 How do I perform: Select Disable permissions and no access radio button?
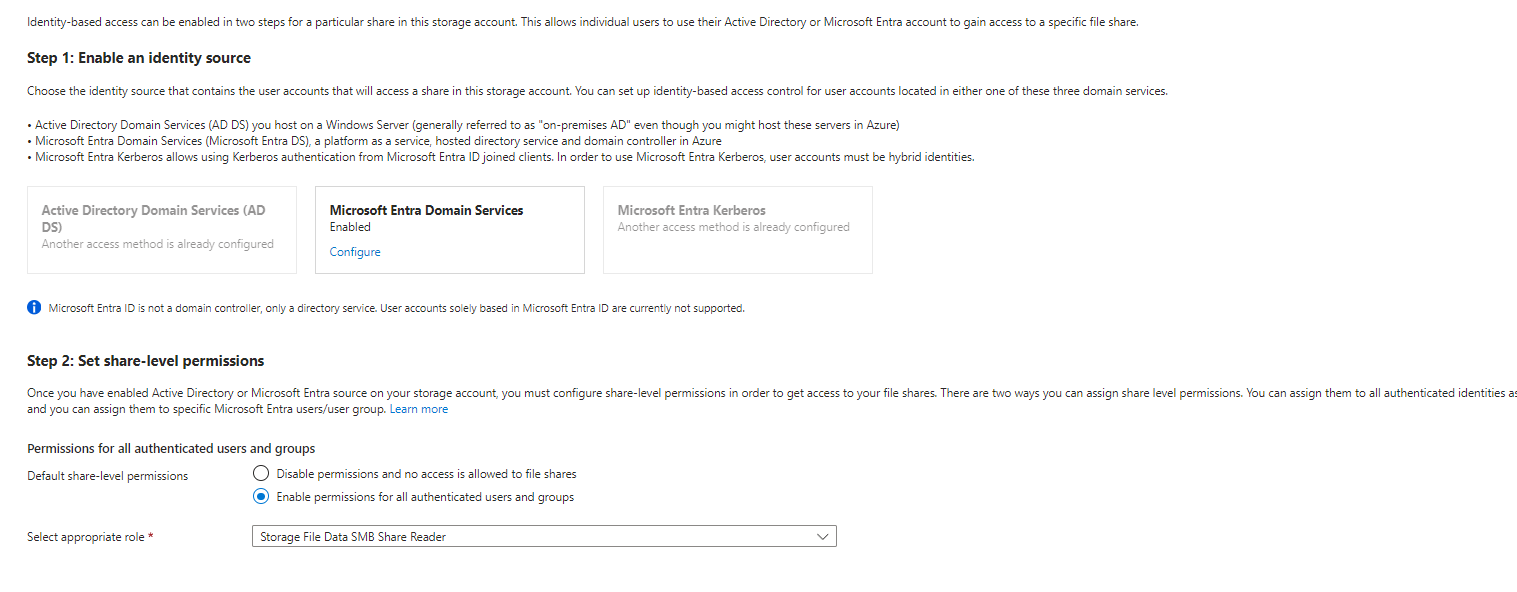click(x=261, y=473)
